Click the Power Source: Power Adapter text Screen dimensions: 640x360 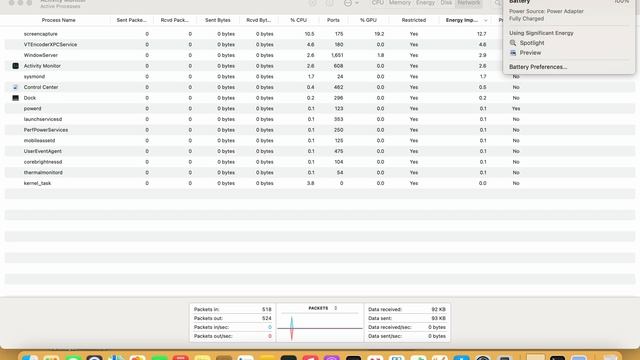click(546, 11)
